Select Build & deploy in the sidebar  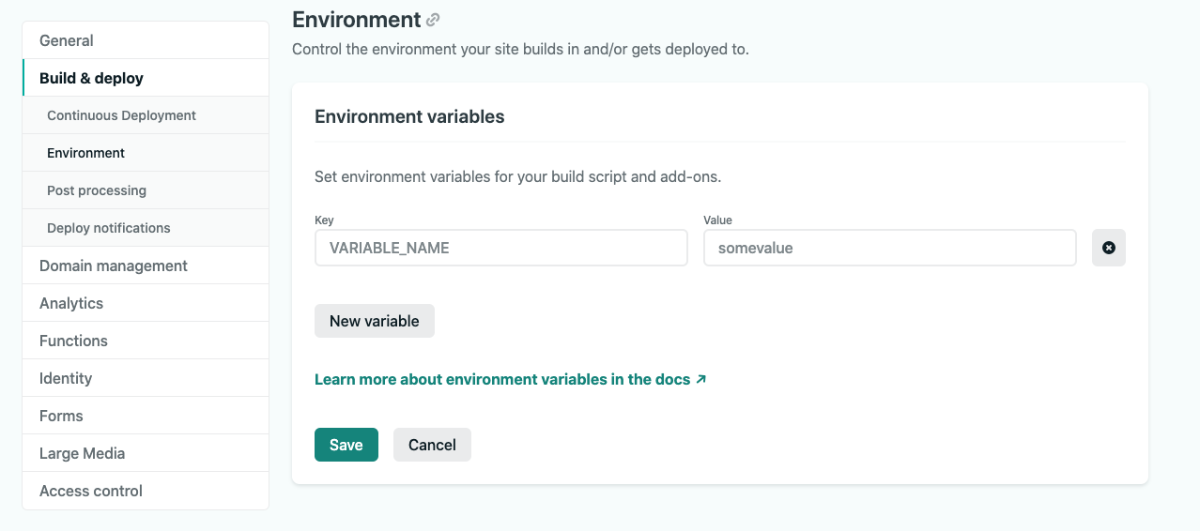coord(146,78)
